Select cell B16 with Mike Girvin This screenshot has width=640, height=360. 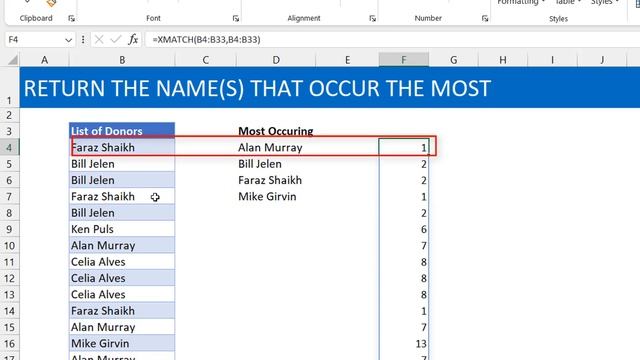coord(122,343)
